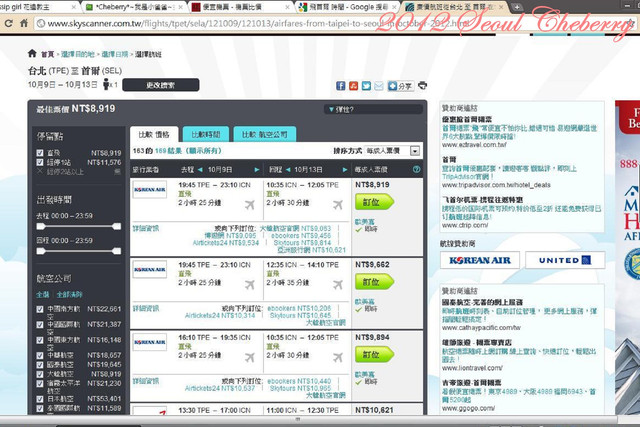Click the browser home icon beside the address bar
This screenshot has height=427, width=640.
(24, 23)
